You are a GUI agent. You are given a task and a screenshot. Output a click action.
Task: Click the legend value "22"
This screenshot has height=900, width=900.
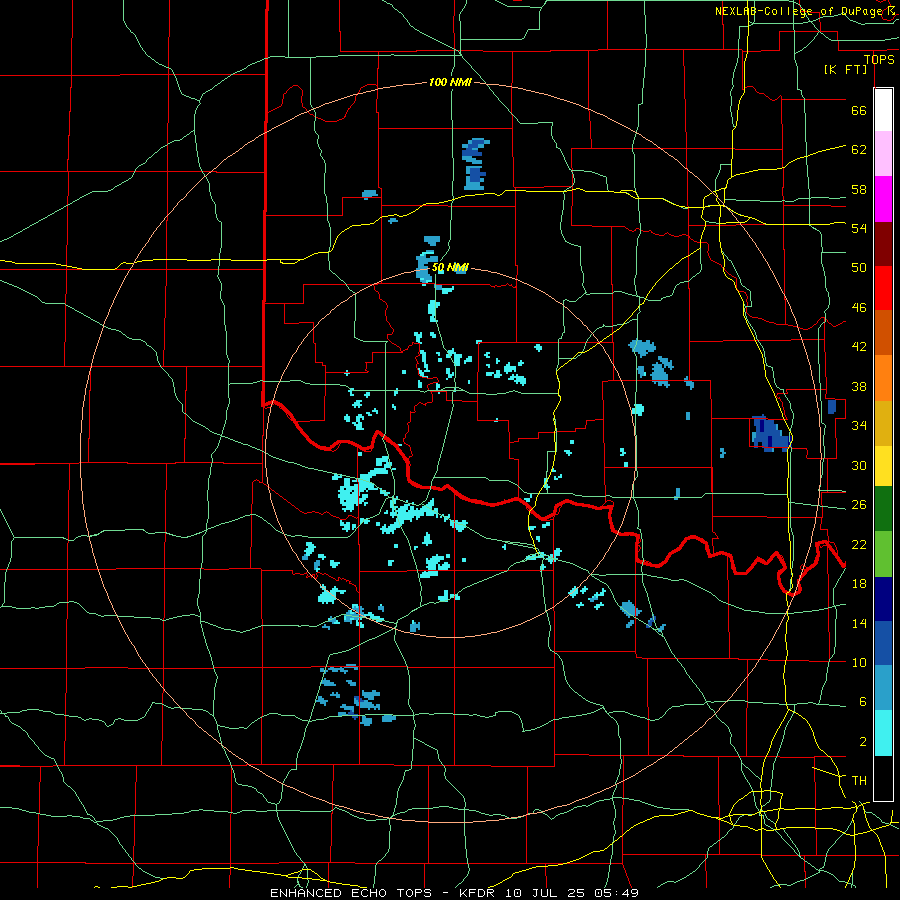point(859,544)
